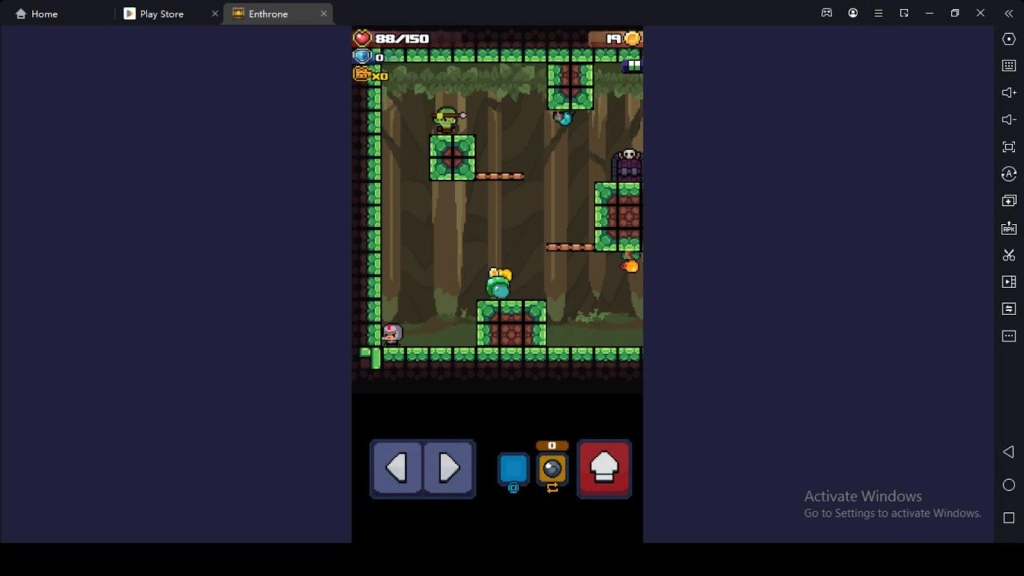Tap the heart health counter 88/150
The height and width of the screenshot is (576, 1024).
point(392,39)
